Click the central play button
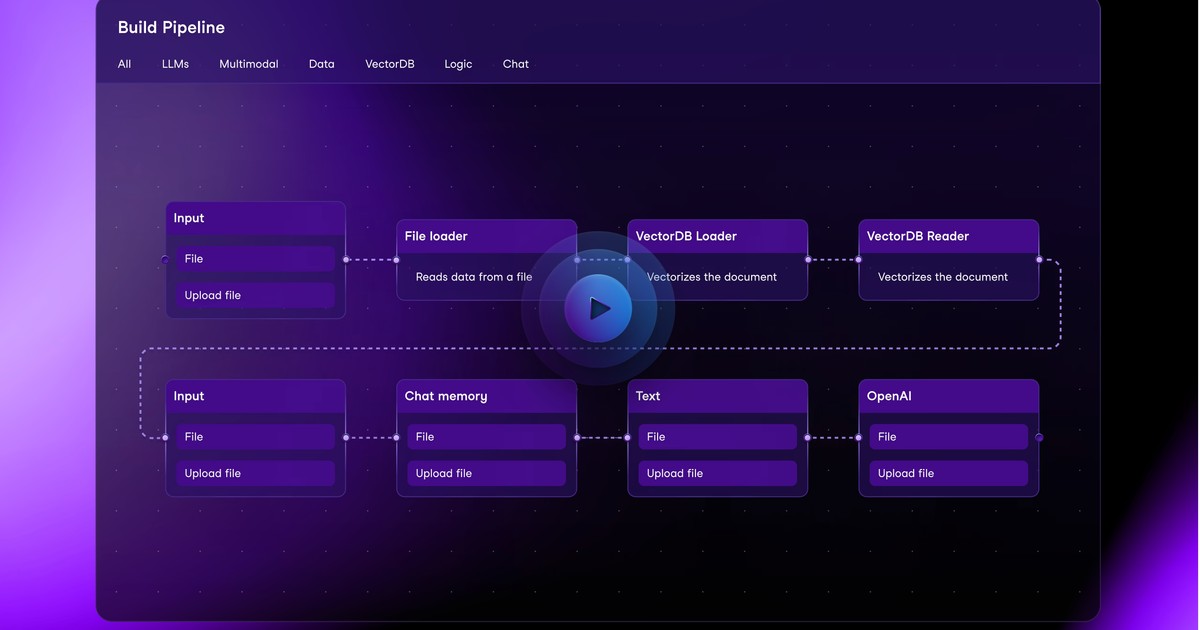The image size is (1200, 630). click(598, 309)
